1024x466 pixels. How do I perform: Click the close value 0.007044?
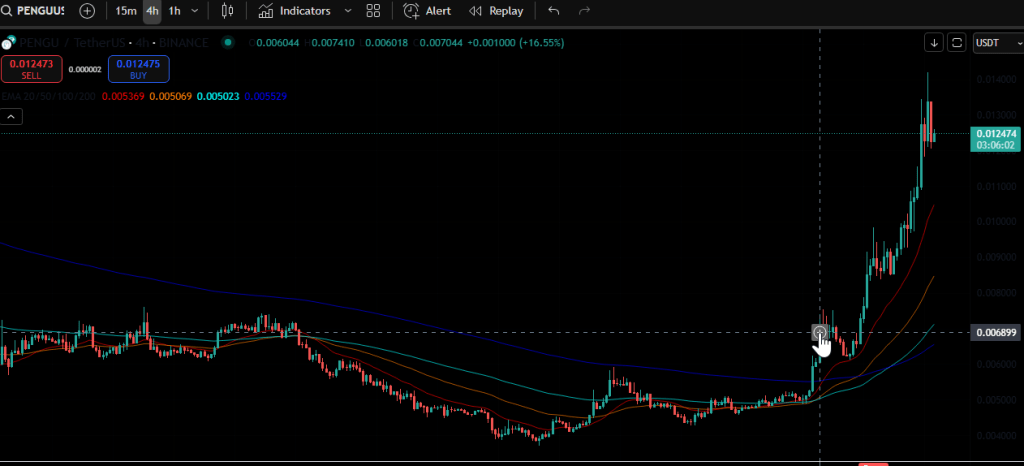tap(441, 43)
